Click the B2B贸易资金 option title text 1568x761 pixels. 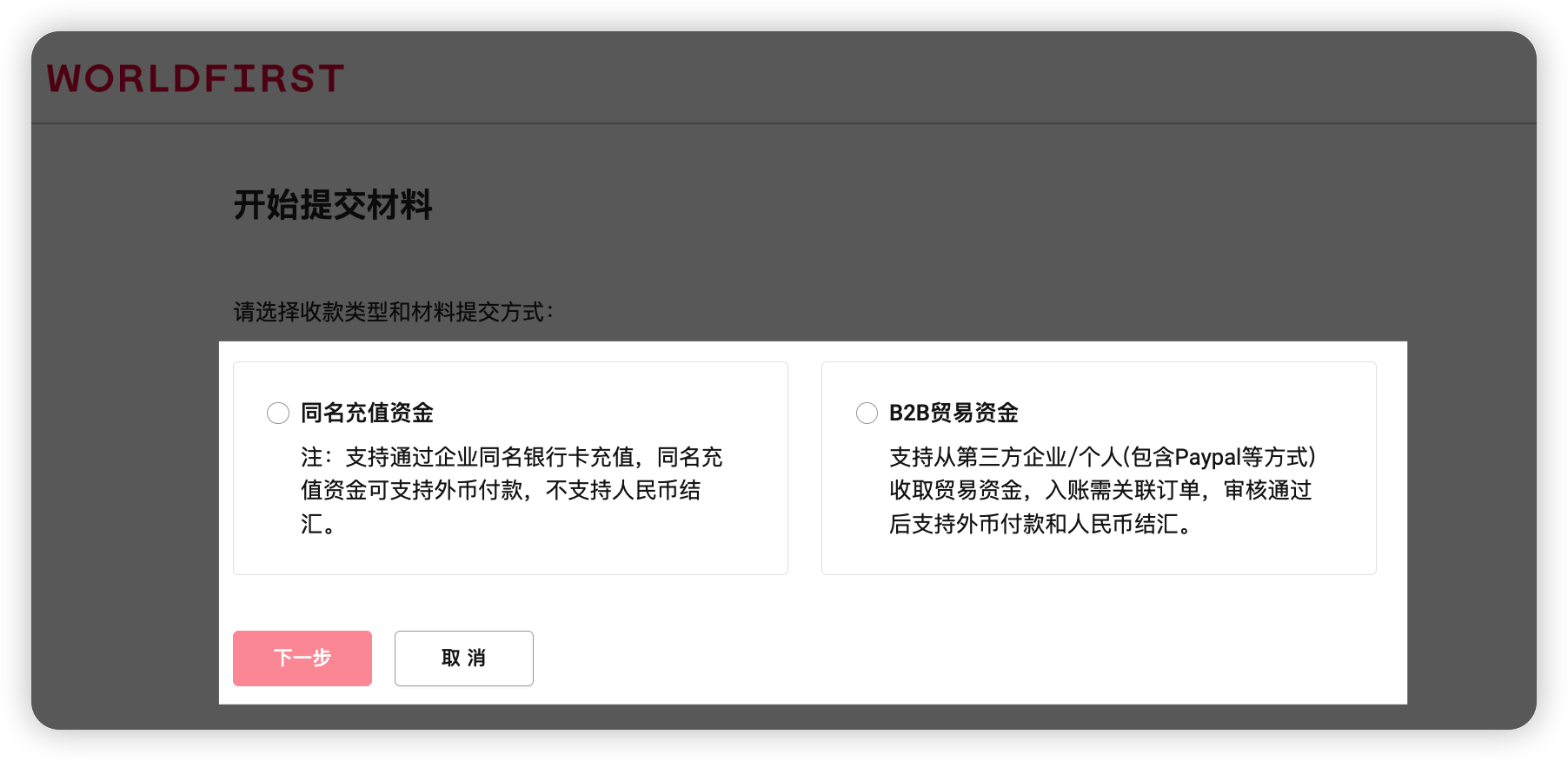[953, 413]
